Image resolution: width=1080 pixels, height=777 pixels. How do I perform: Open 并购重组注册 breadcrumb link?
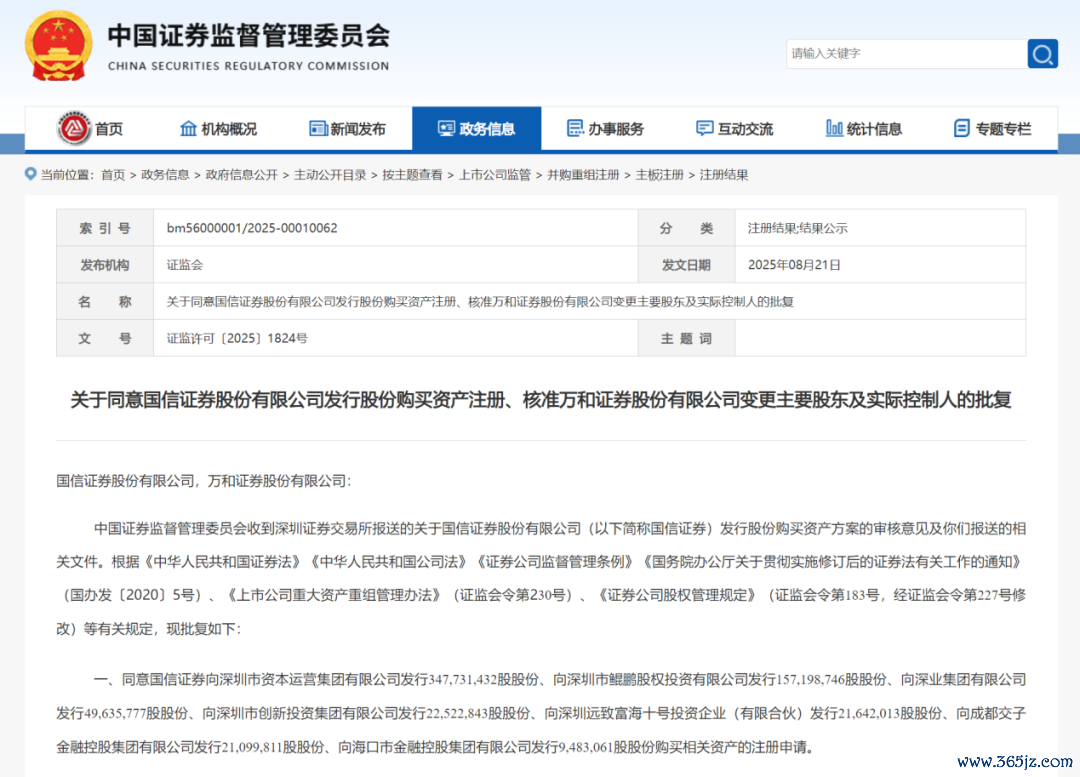[x=583, y=175]
